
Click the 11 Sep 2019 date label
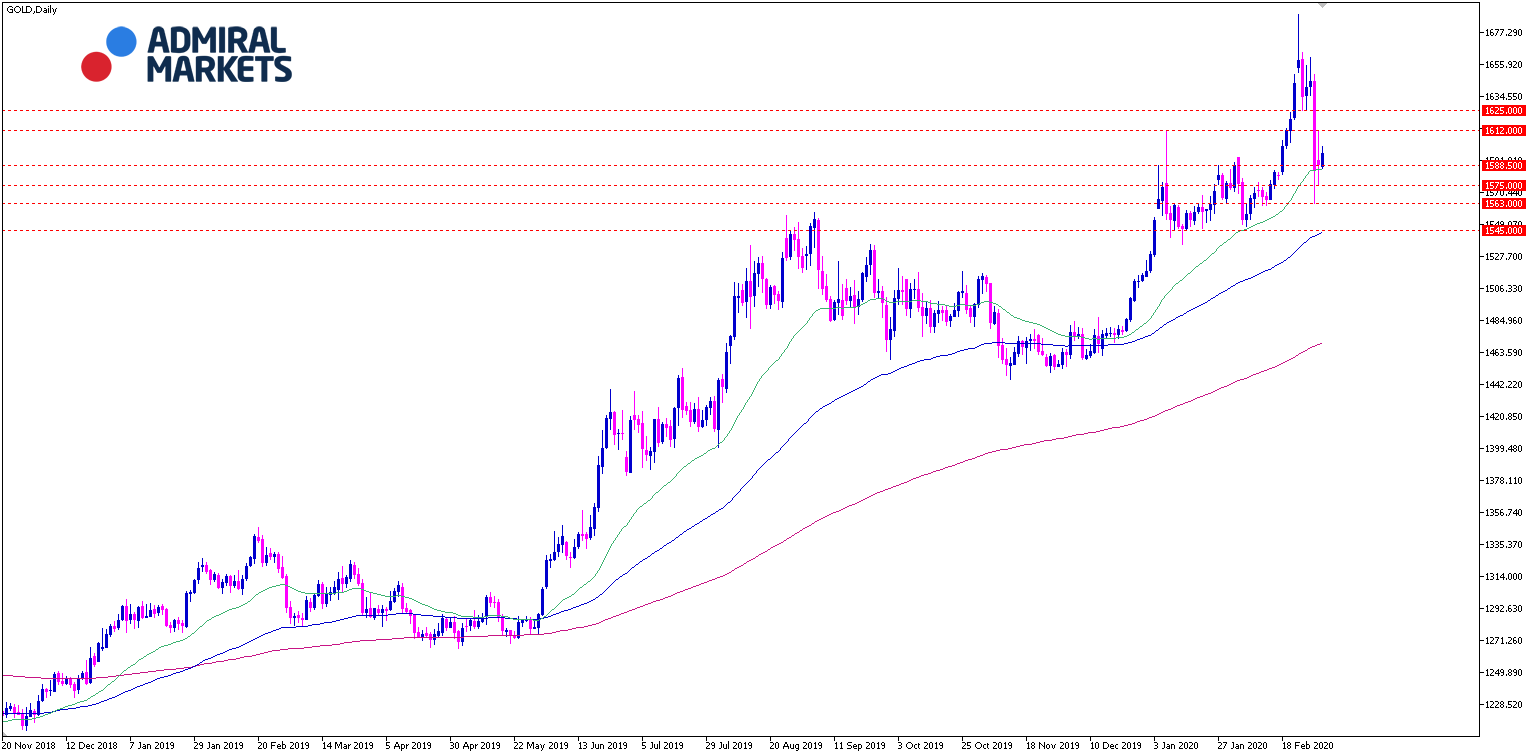click(858, 746)
